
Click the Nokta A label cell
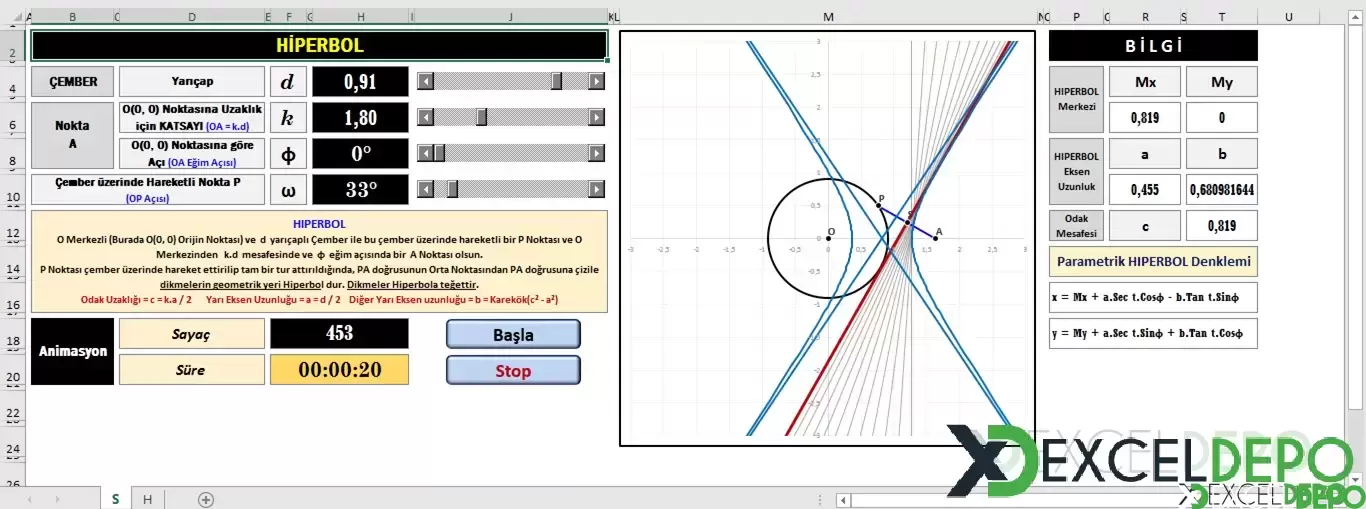(72, 135)
